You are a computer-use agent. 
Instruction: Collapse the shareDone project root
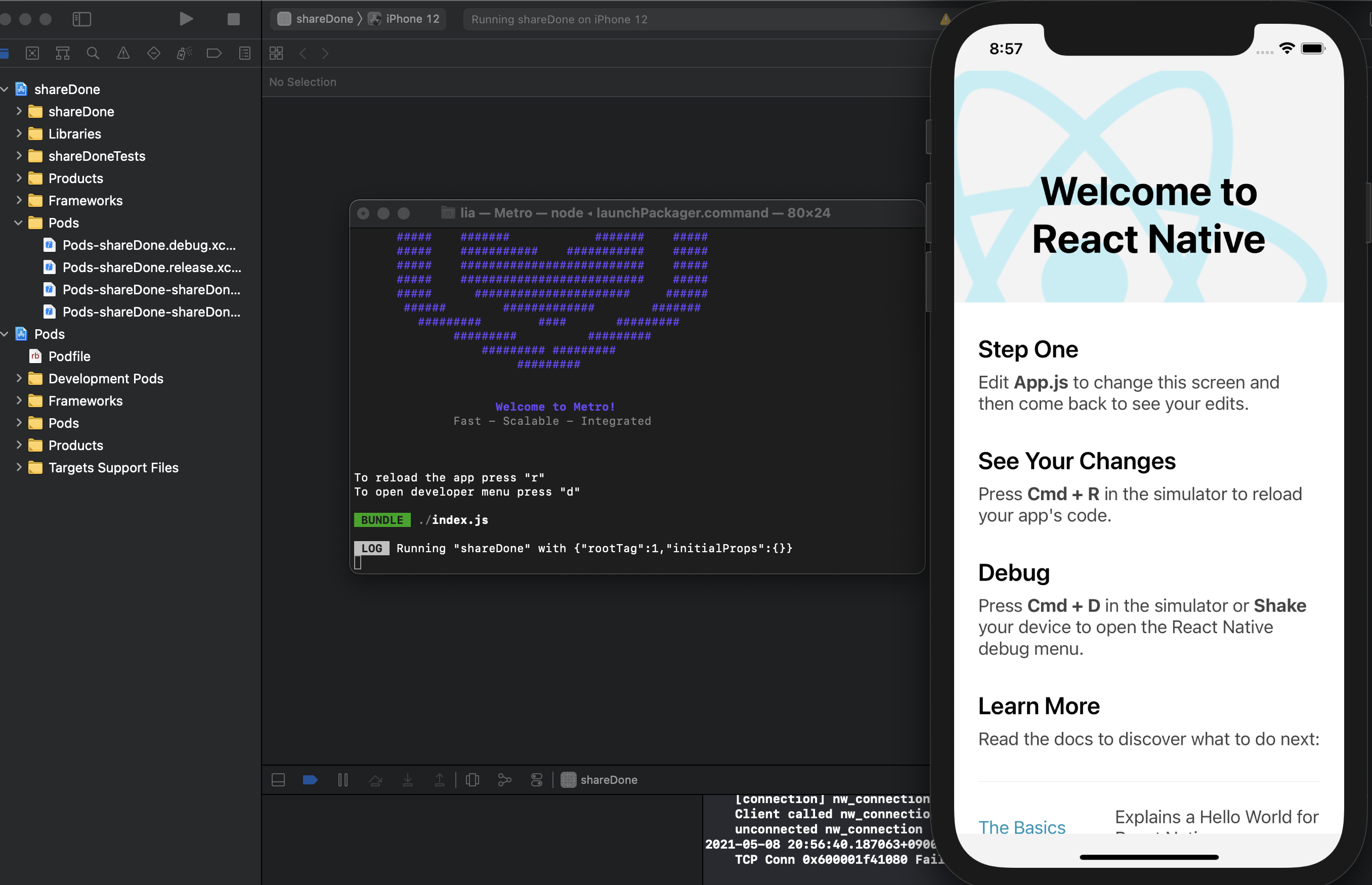point(5,89)
